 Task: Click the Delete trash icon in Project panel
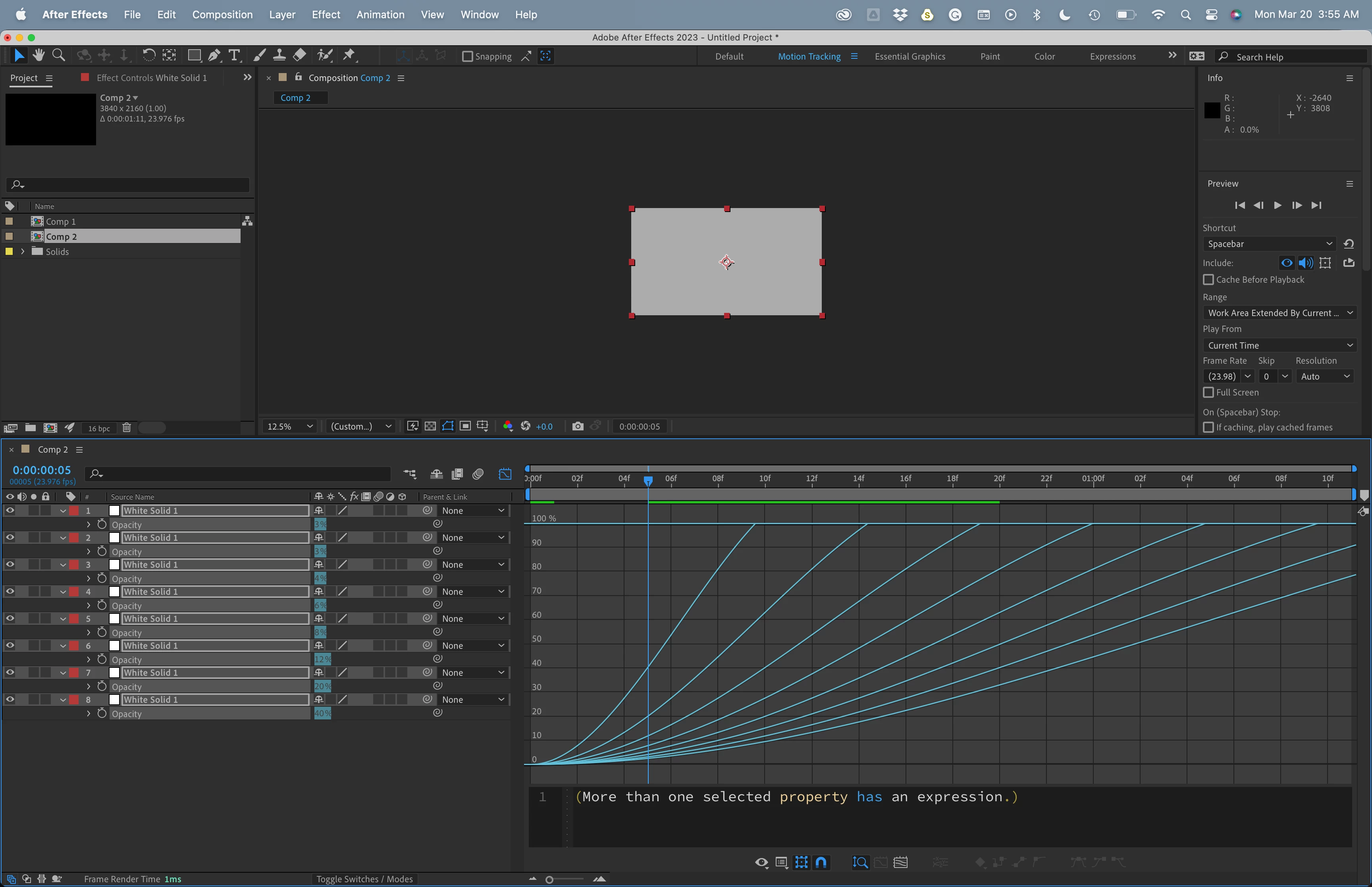(x=127, y=428)
